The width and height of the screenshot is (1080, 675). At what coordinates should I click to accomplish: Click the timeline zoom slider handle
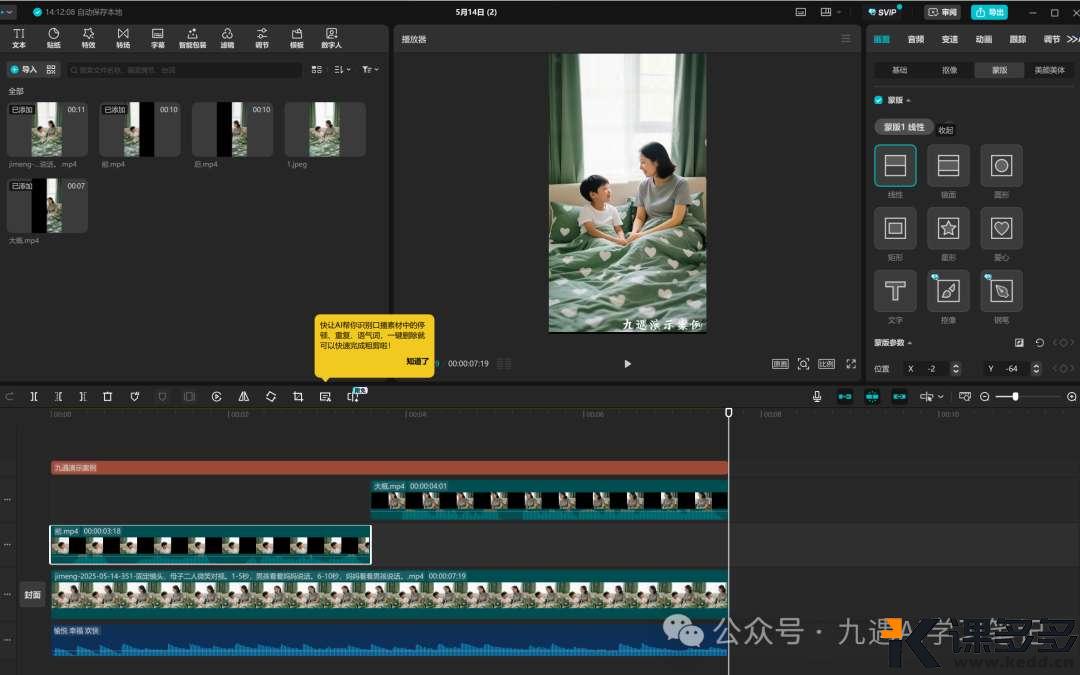1015,397
